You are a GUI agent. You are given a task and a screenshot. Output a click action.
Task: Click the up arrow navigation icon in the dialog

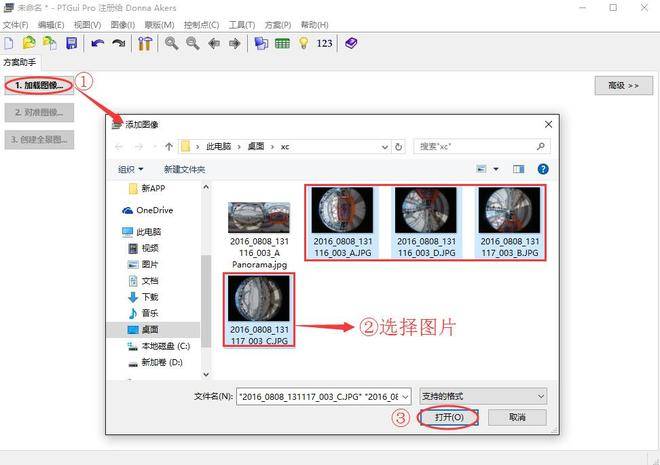pyautogui.click(x=169, y=146)
